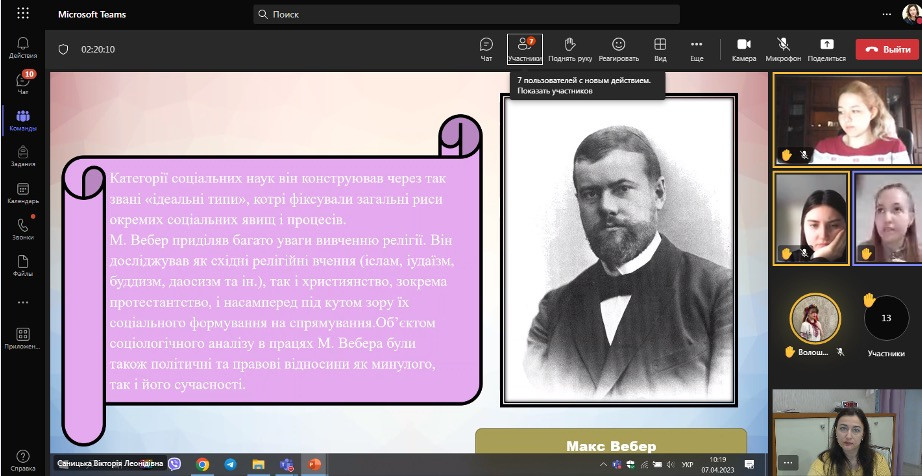The height and width of the screenshot is (476, 922).
Task: Open the View layout options
Action: (x=660, y=48)
